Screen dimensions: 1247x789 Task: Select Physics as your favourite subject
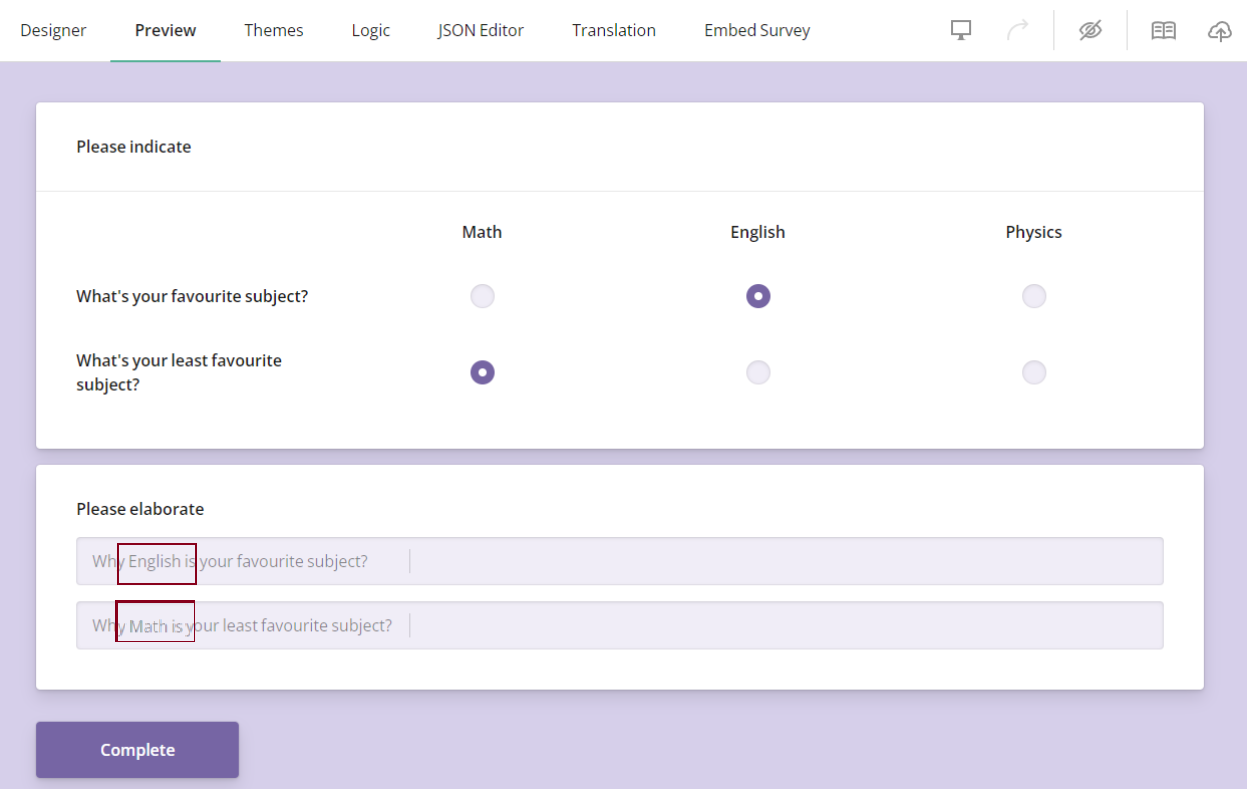click(x=1034, y=296)
